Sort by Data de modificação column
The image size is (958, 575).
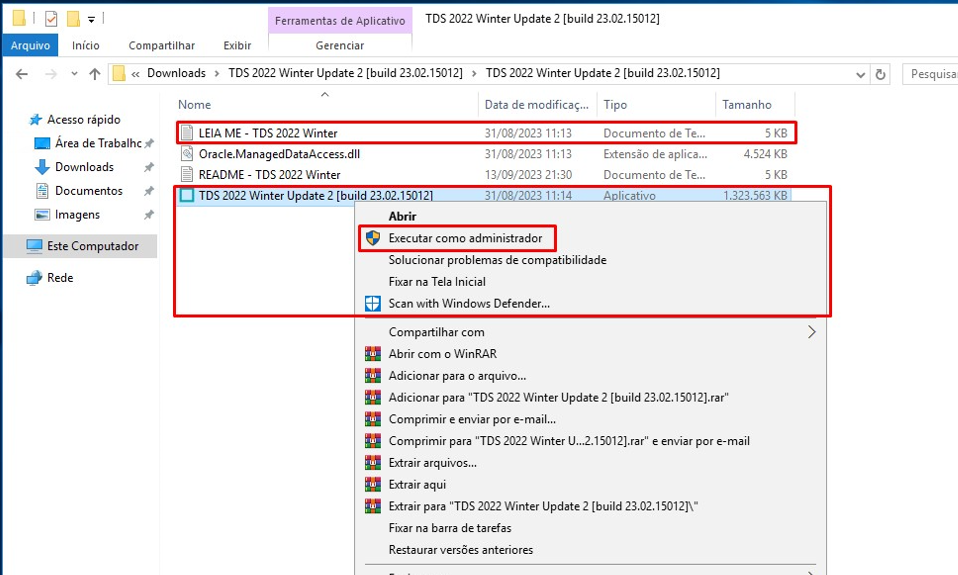[x=536, y=104]
